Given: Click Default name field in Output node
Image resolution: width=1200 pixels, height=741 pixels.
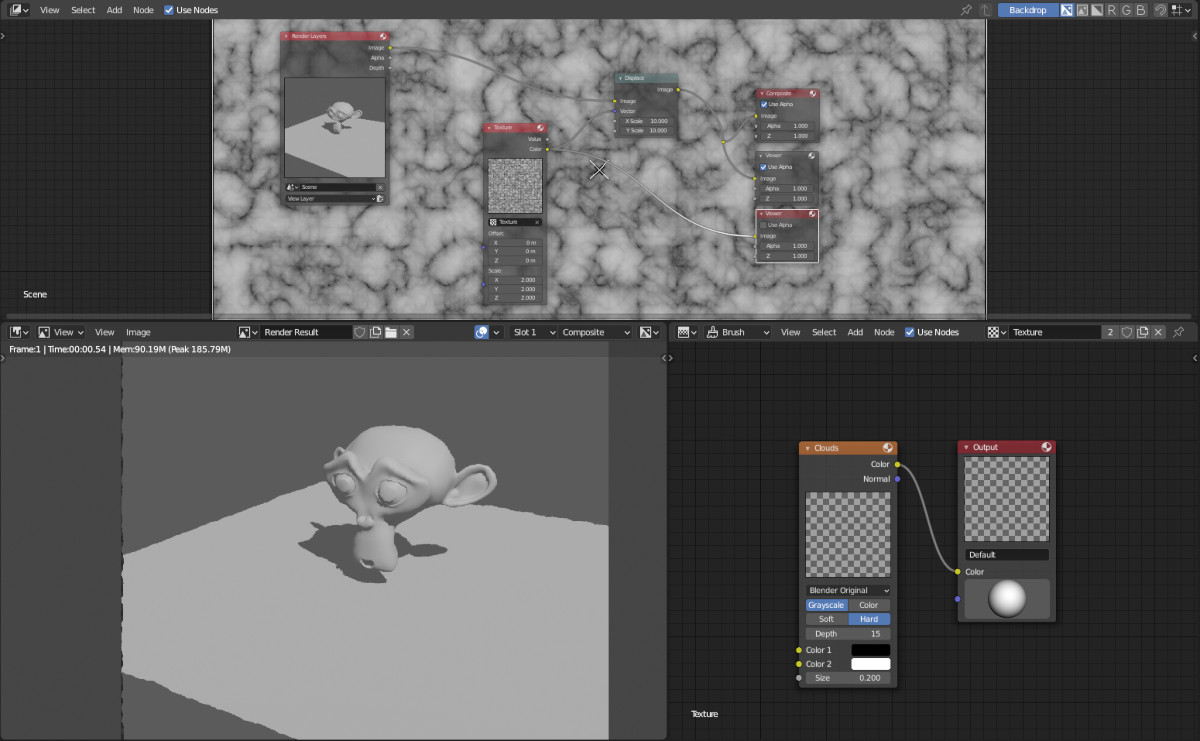Looking at the screenshot, I should tap(1007, 555).
